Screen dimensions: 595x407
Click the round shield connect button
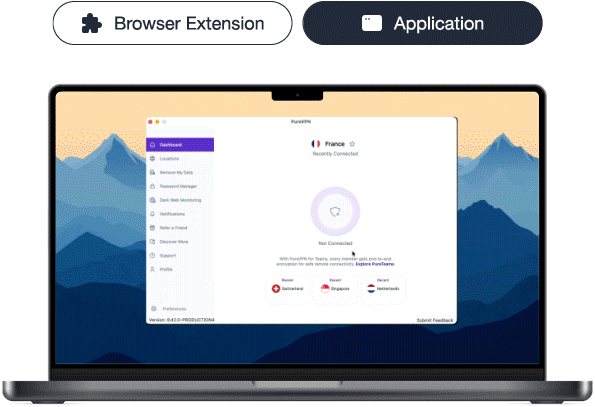(335, 211)
